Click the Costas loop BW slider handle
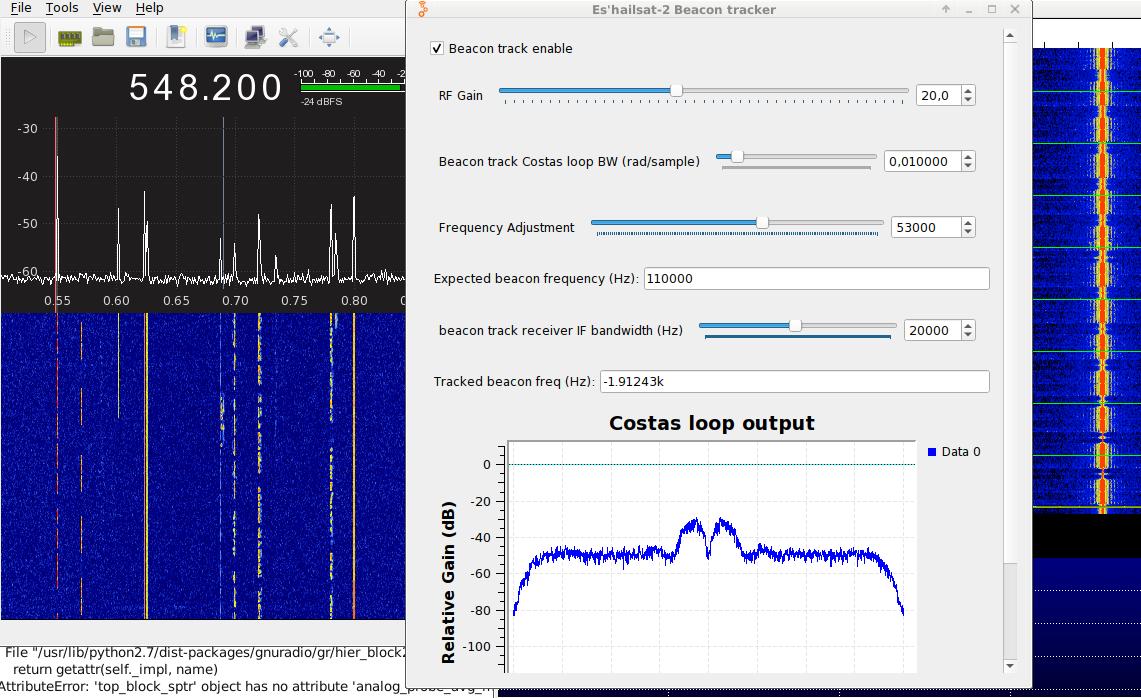 (737, 156)
